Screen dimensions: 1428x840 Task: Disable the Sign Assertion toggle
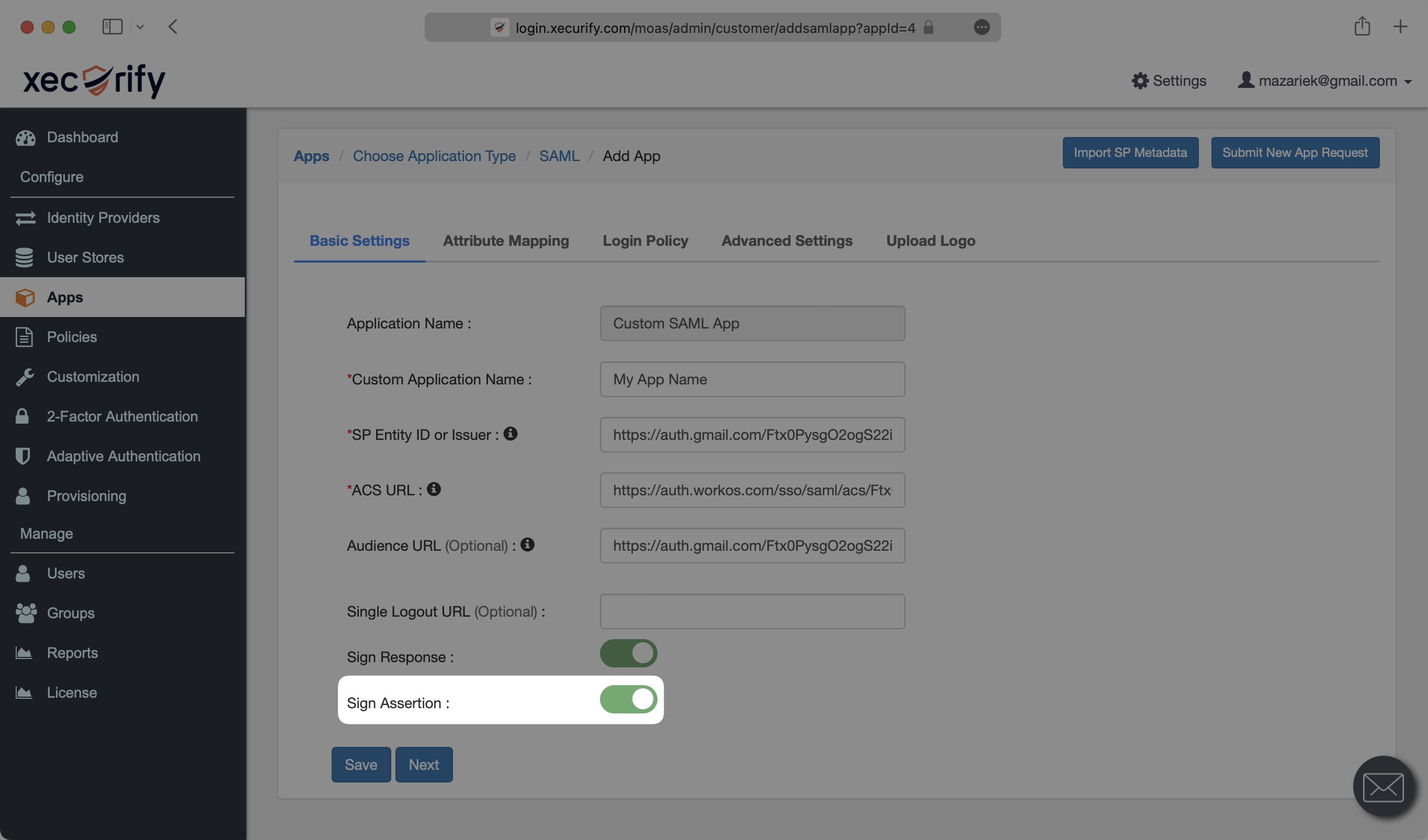(627, 700)
